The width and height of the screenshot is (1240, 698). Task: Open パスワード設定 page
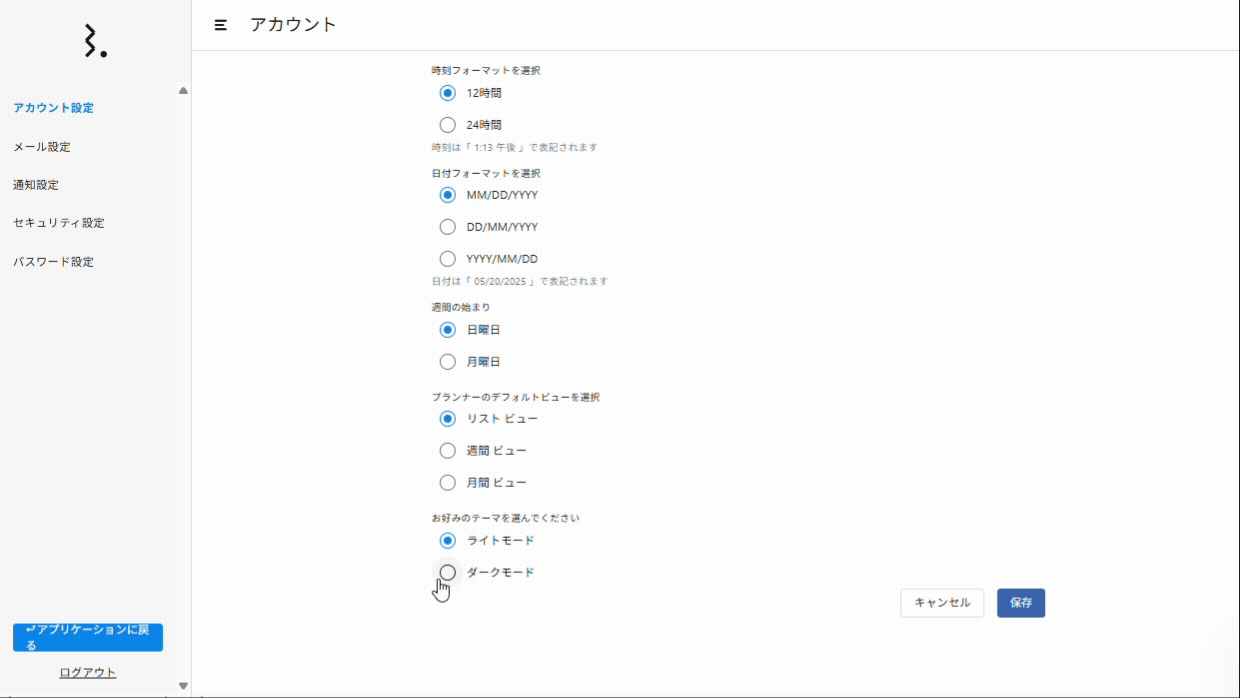[x=53, y=262]
